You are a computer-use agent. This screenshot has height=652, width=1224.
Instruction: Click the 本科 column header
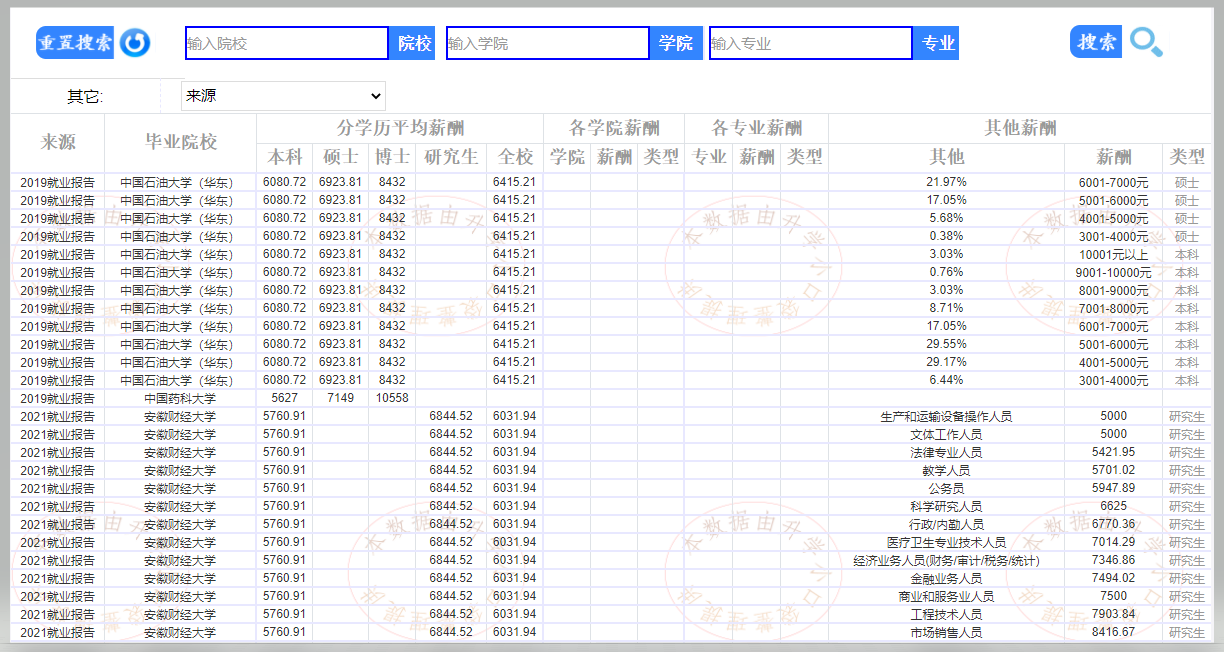point(284,157)
